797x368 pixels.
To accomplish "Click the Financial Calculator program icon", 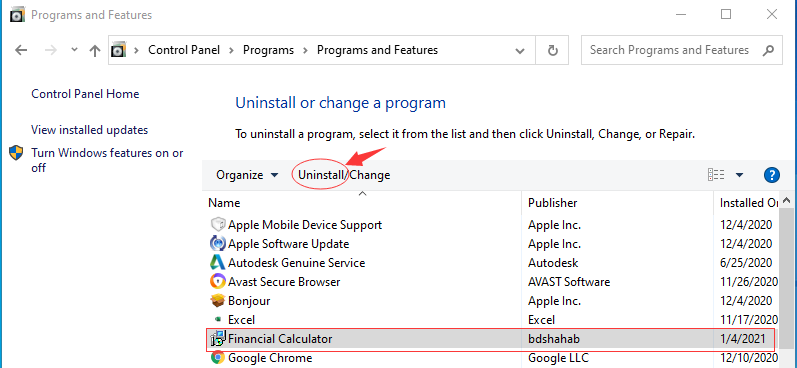I will (218, 339).
